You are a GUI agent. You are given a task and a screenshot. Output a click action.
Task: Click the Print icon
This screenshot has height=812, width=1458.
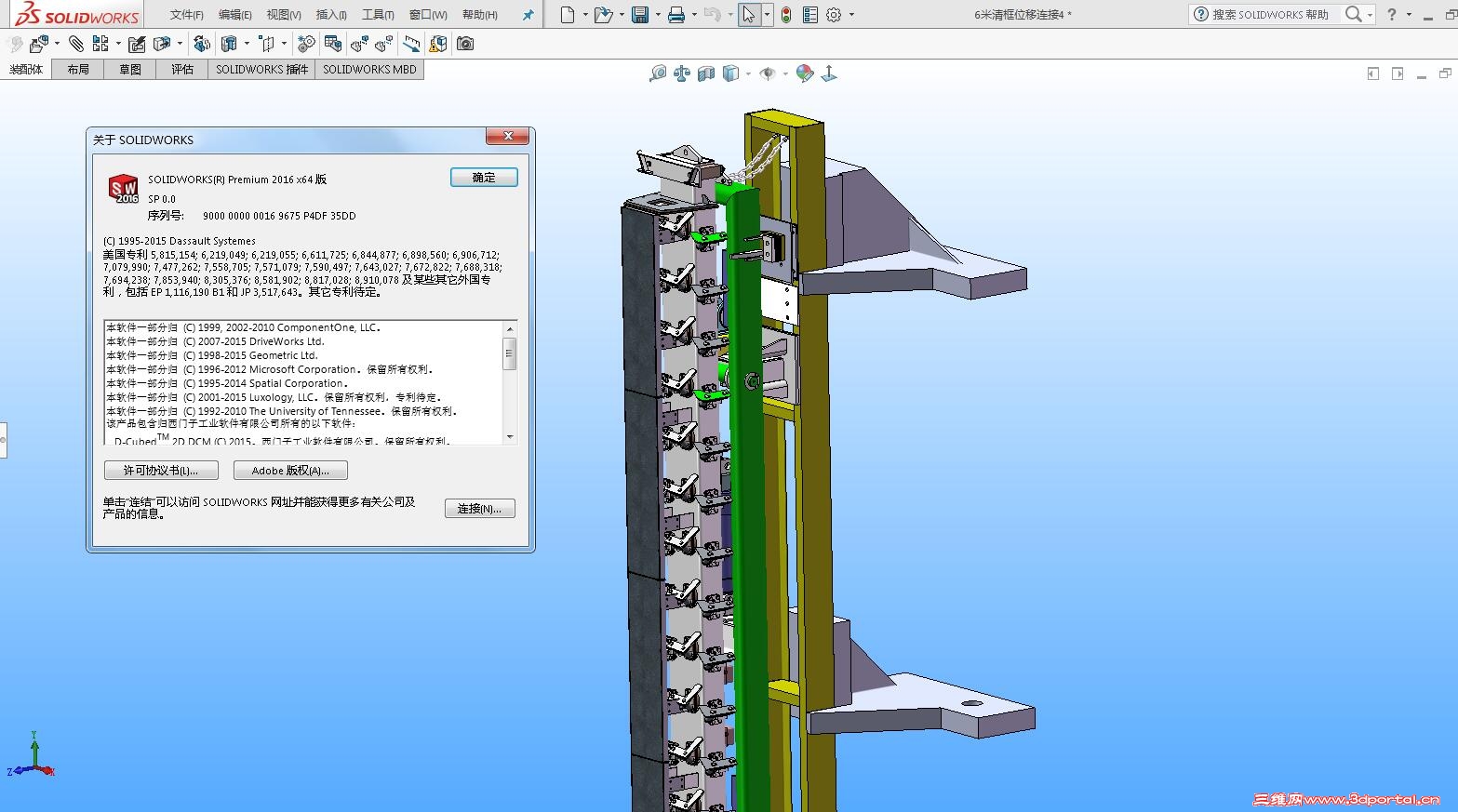click(x=676, y=15)
